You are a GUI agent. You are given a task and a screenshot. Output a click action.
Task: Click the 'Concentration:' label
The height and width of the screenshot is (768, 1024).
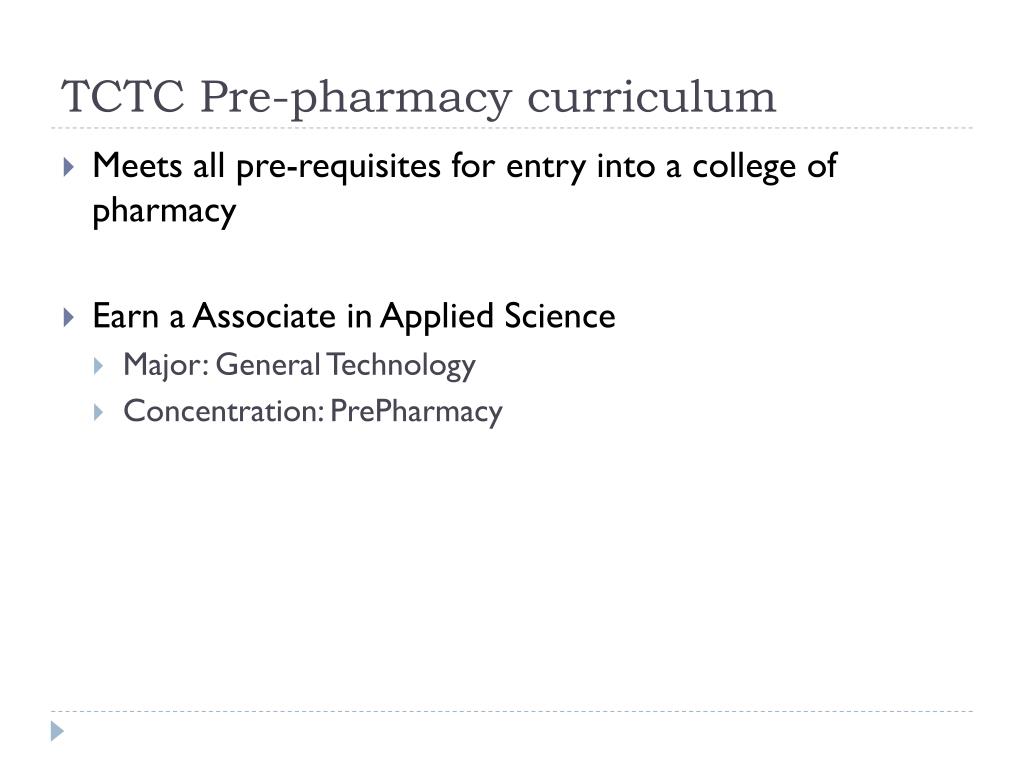[223, 411]
